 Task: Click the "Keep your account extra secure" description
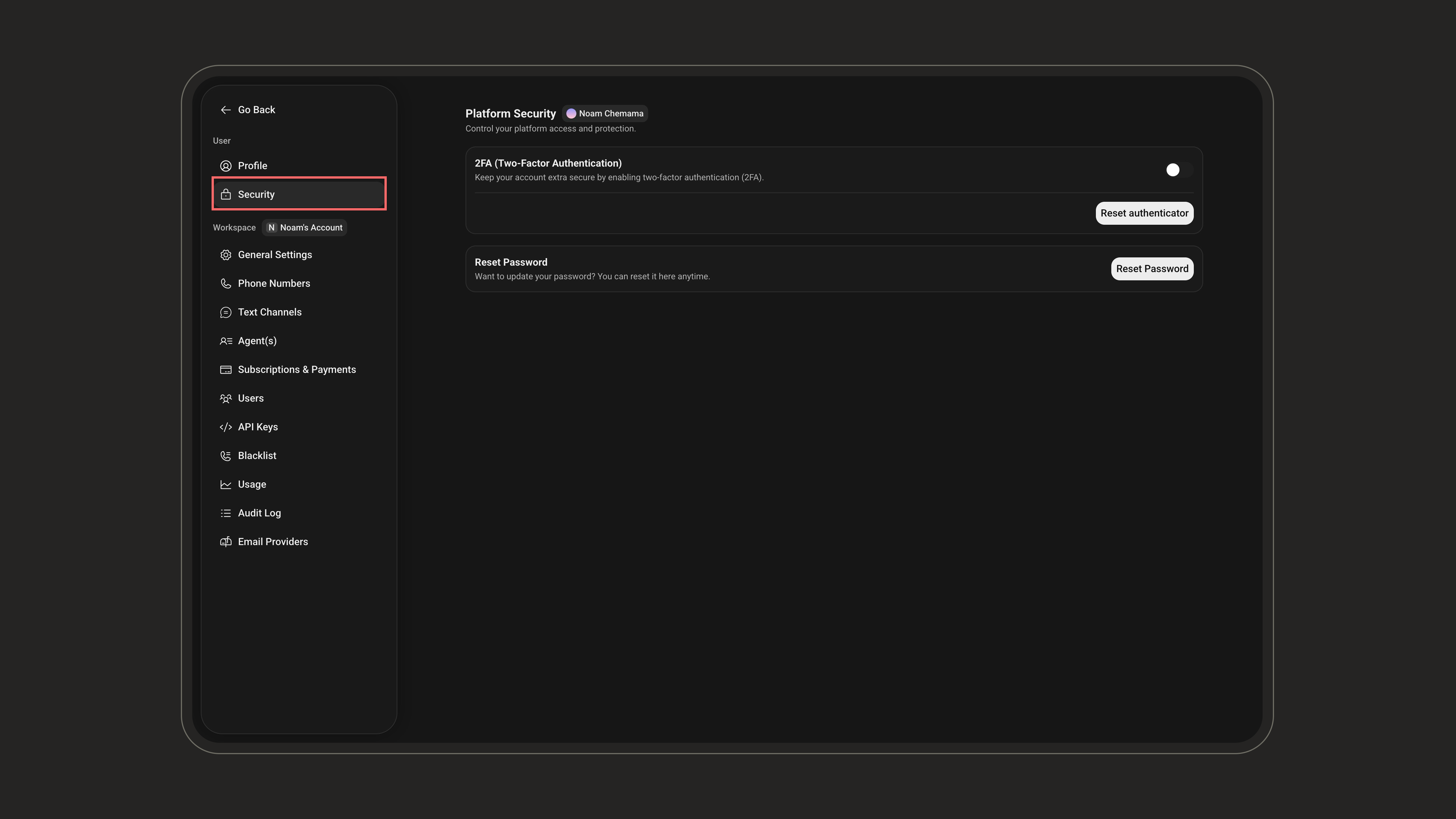point(619,177)
